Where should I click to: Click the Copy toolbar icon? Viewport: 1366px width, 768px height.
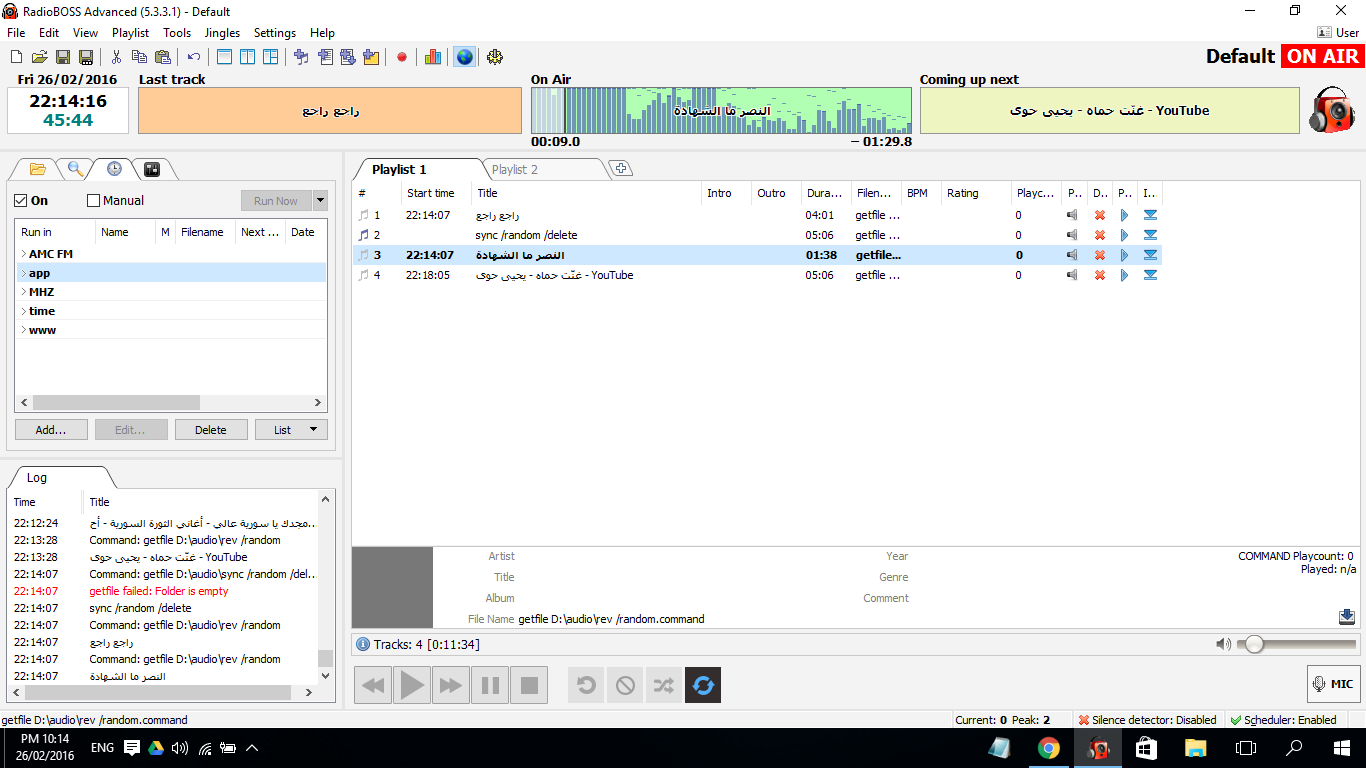click(139, 57)
